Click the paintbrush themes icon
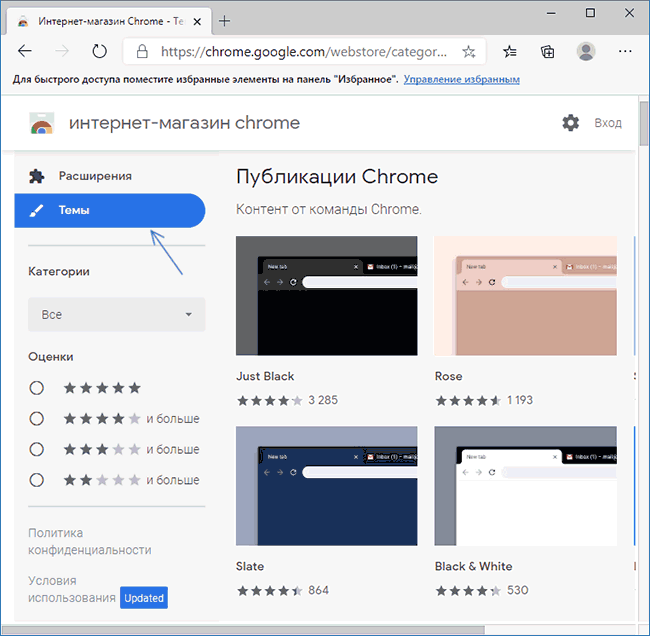The height and width of the screenshot is (636, 650). [36, 211]
